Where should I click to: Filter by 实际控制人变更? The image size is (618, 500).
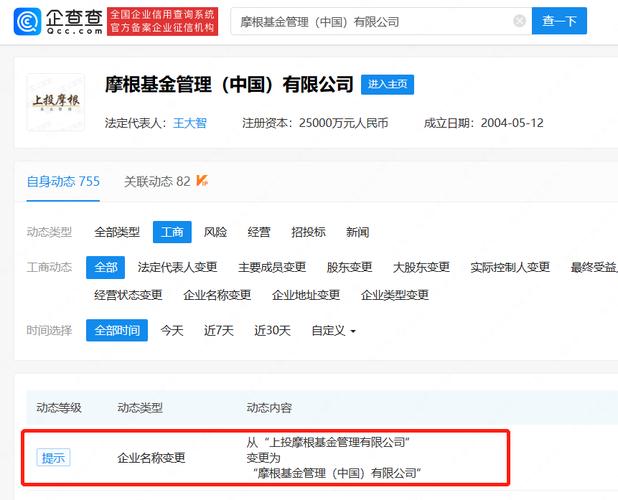(x=510, y=268)
